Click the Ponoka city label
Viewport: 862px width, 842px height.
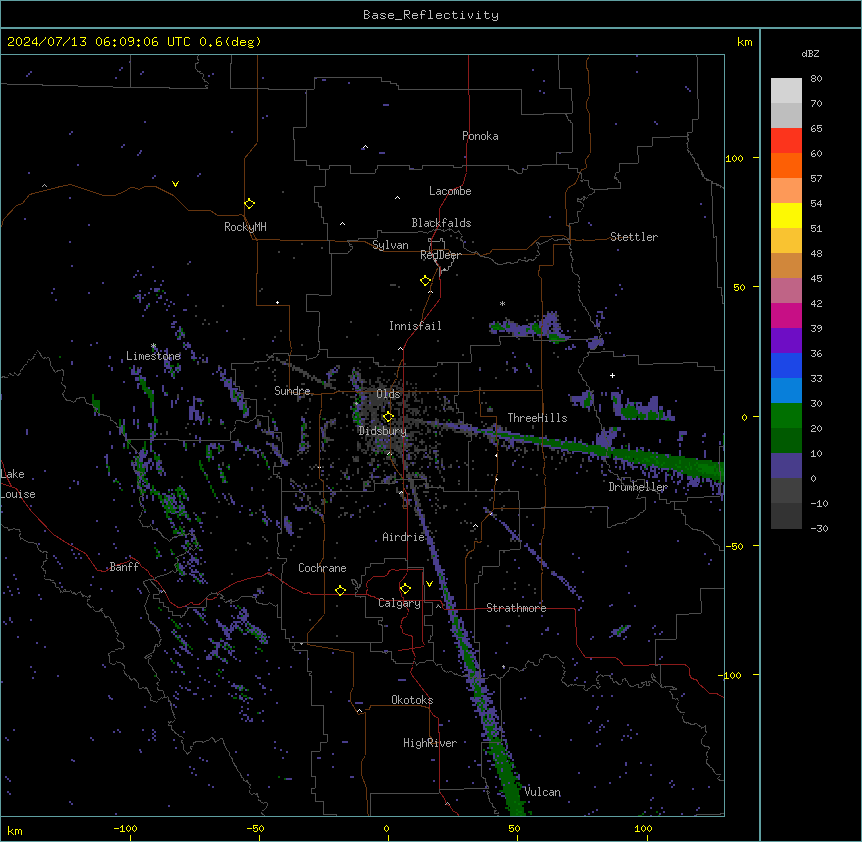(480, 136)
